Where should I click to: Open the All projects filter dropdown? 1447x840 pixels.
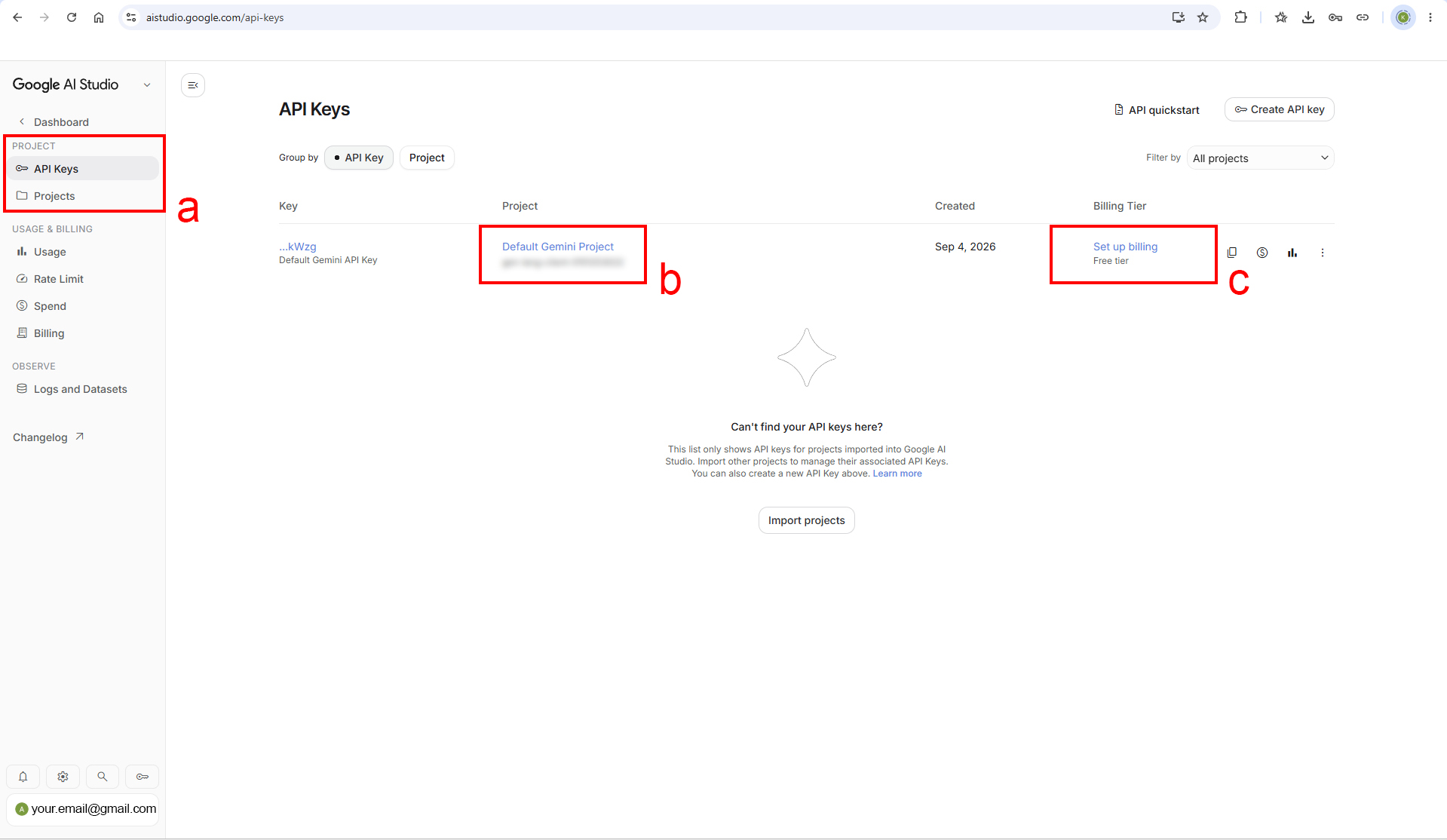[1260, 158]
